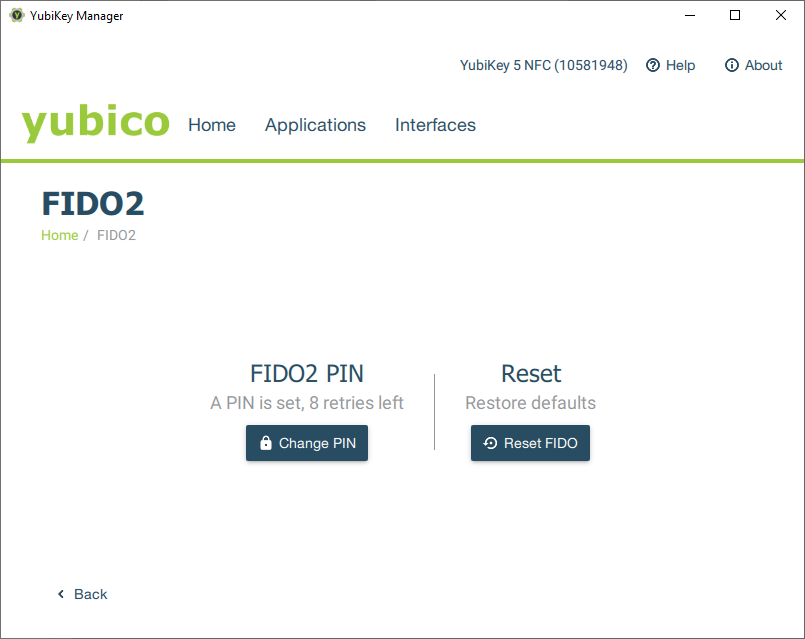Open the Home menu
Screen dimensions: 805x639
(x=212, y=125)
